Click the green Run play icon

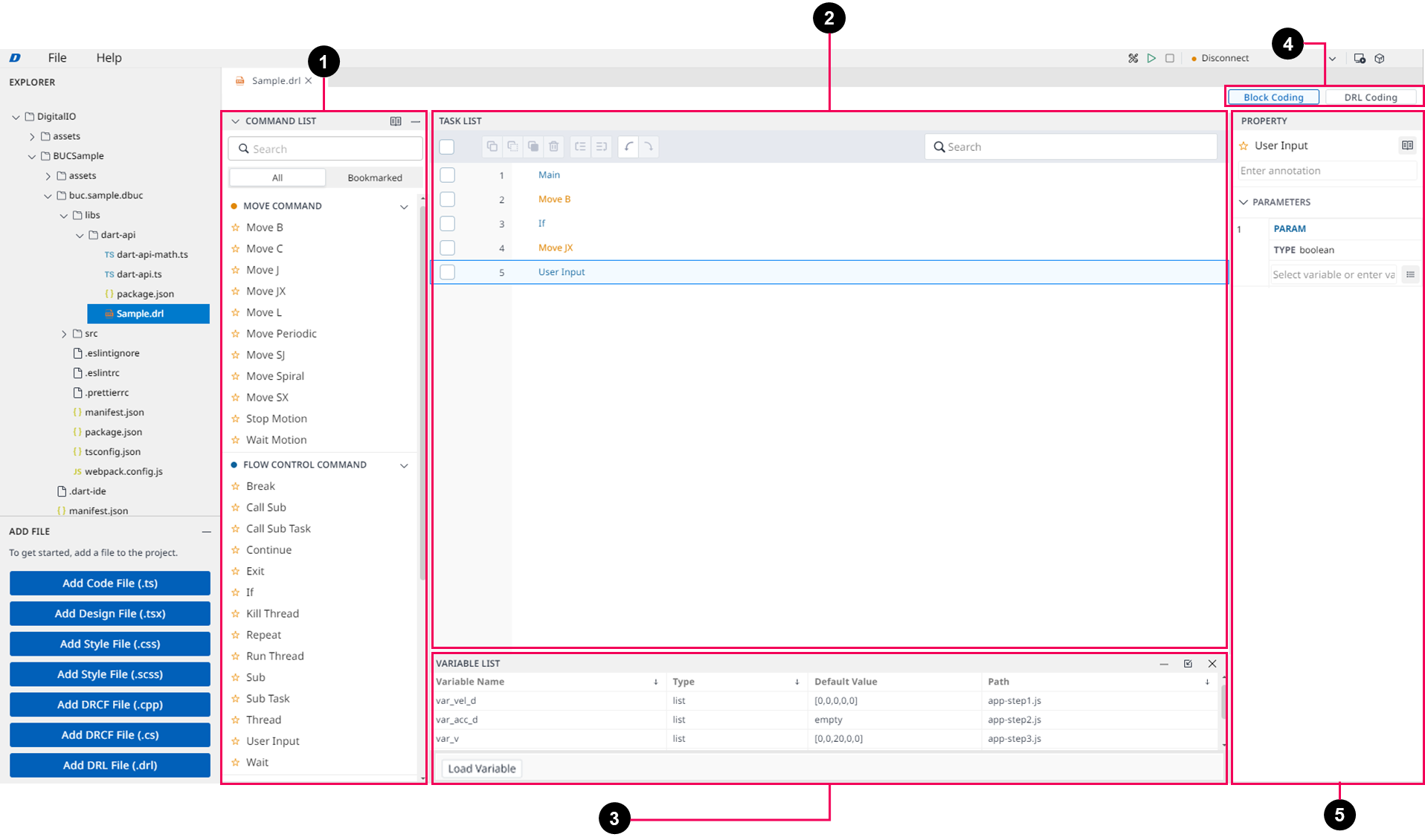pyautogui.click(x=1151, y=58)
